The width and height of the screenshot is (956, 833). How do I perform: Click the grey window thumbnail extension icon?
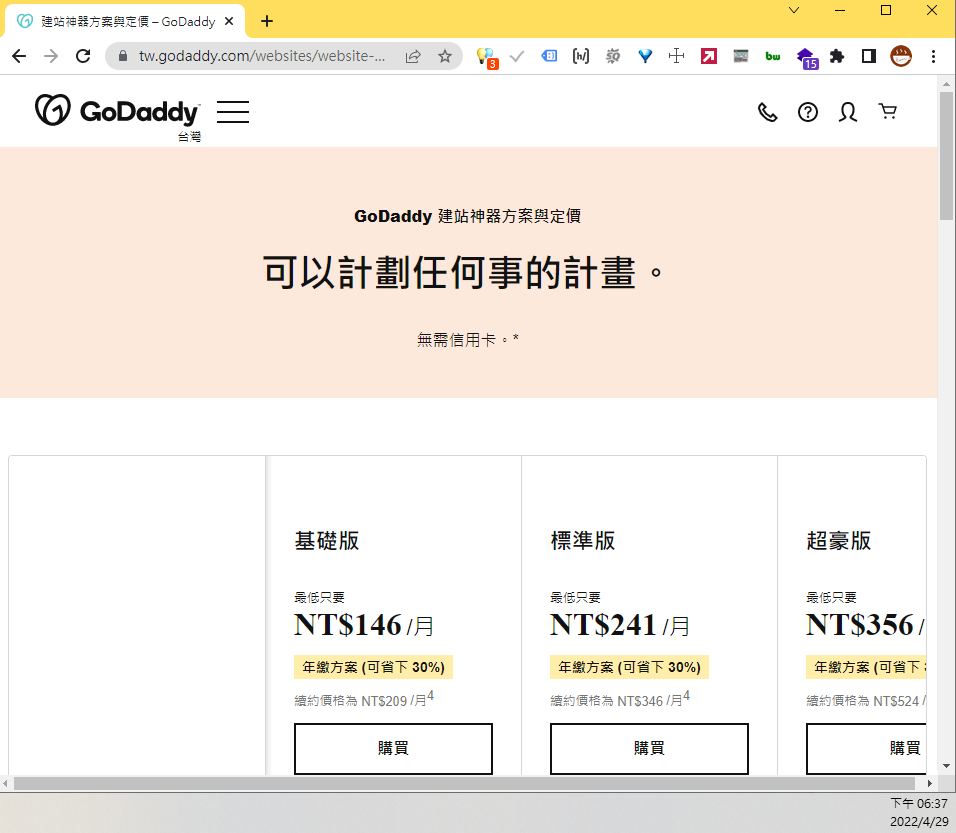(741, 56)
